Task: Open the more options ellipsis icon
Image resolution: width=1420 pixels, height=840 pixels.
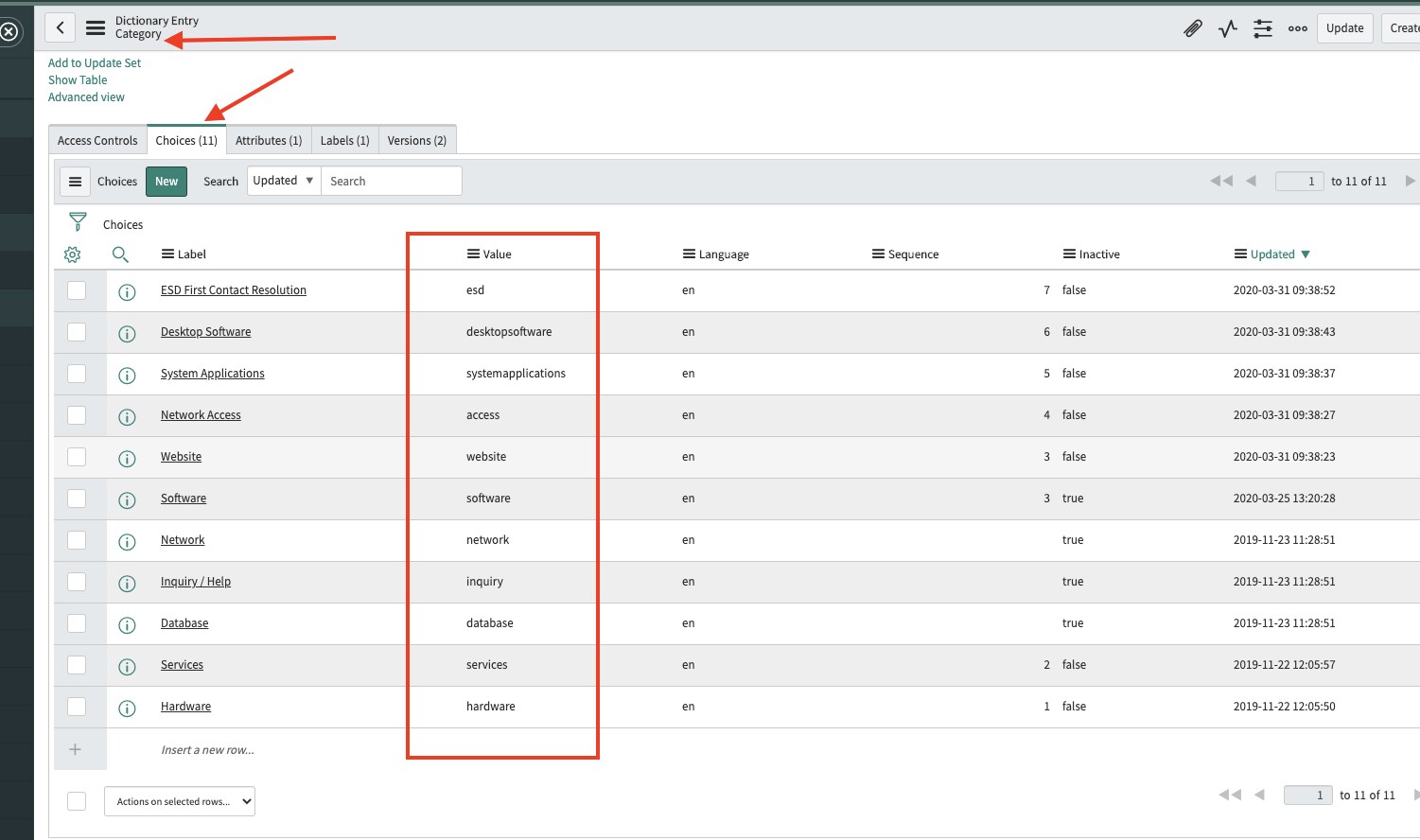Action: pos(1298,28)
